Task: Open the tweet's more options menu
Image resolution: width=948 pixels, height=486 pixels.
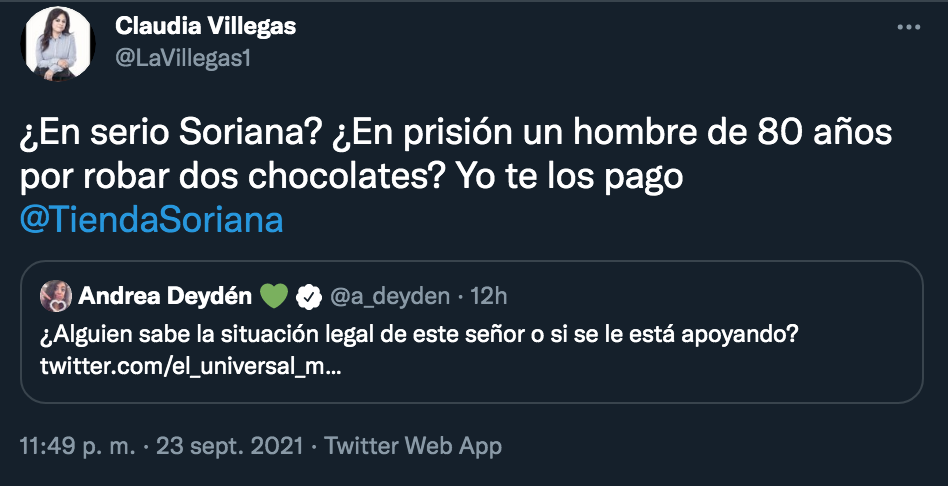Action: (x=908, y=27)
